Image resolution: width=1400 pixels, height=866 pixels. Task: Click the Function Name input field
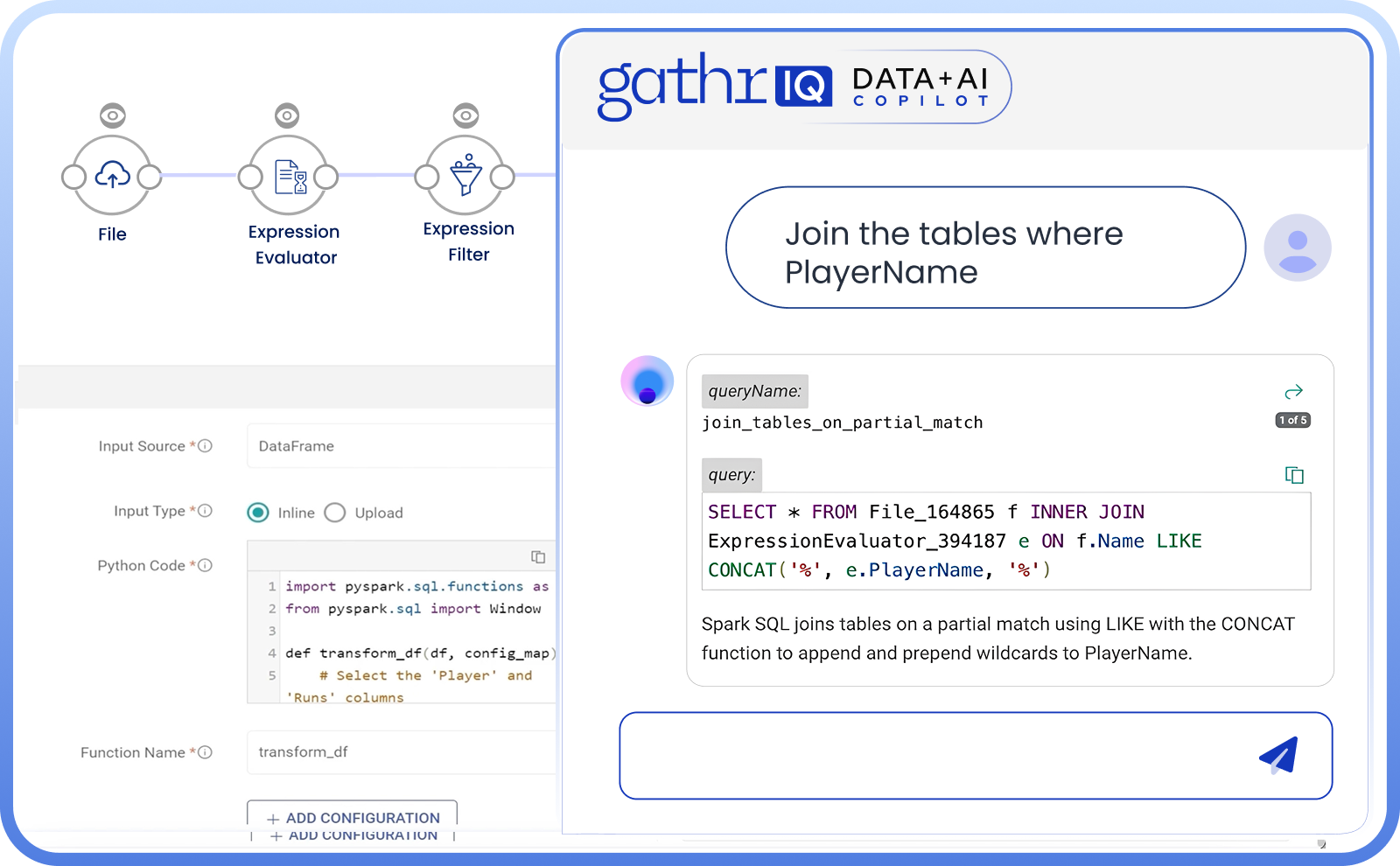(x=402, y=752)
